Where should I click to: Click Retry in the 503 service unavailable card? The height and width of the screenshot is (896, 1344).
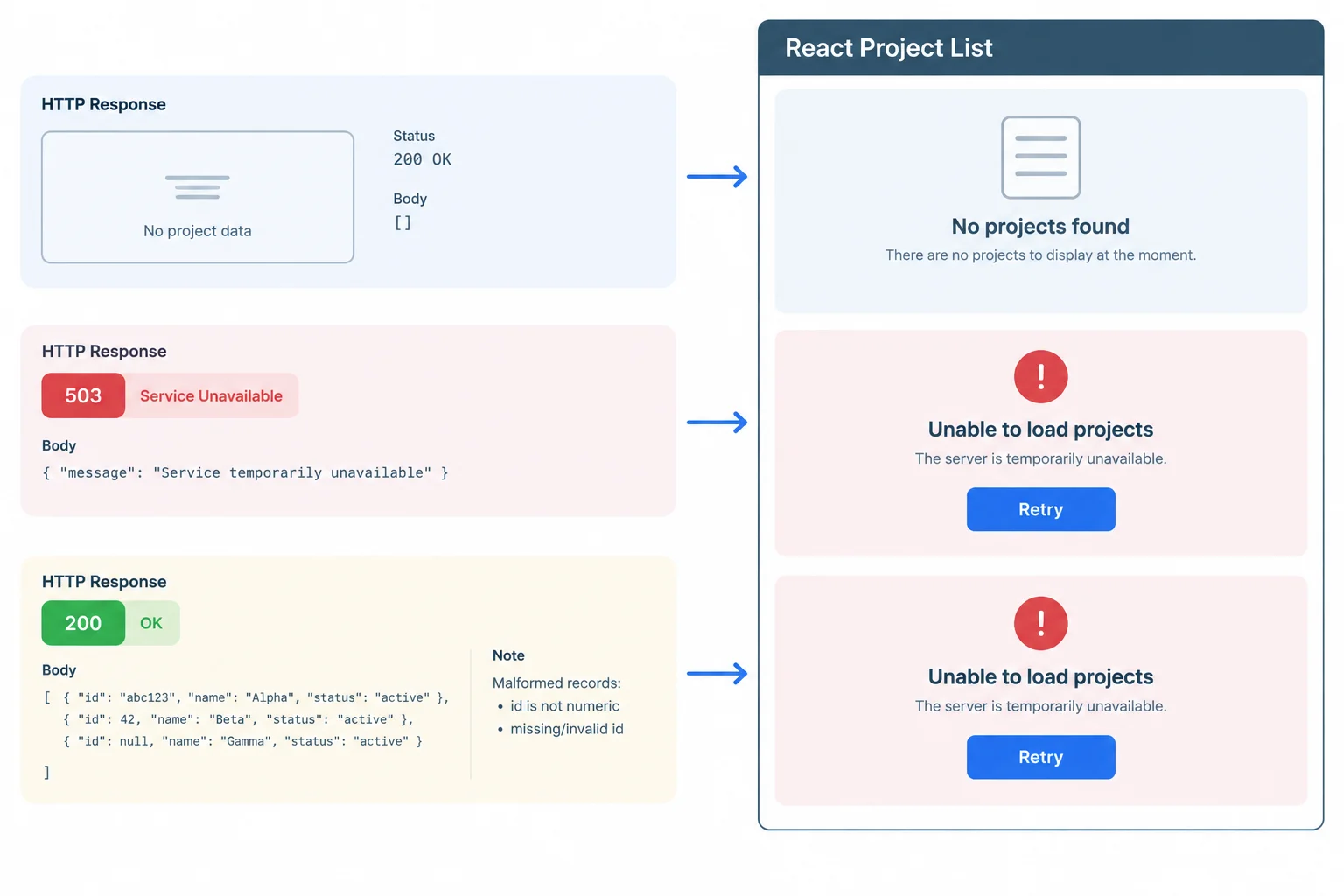1040,509
